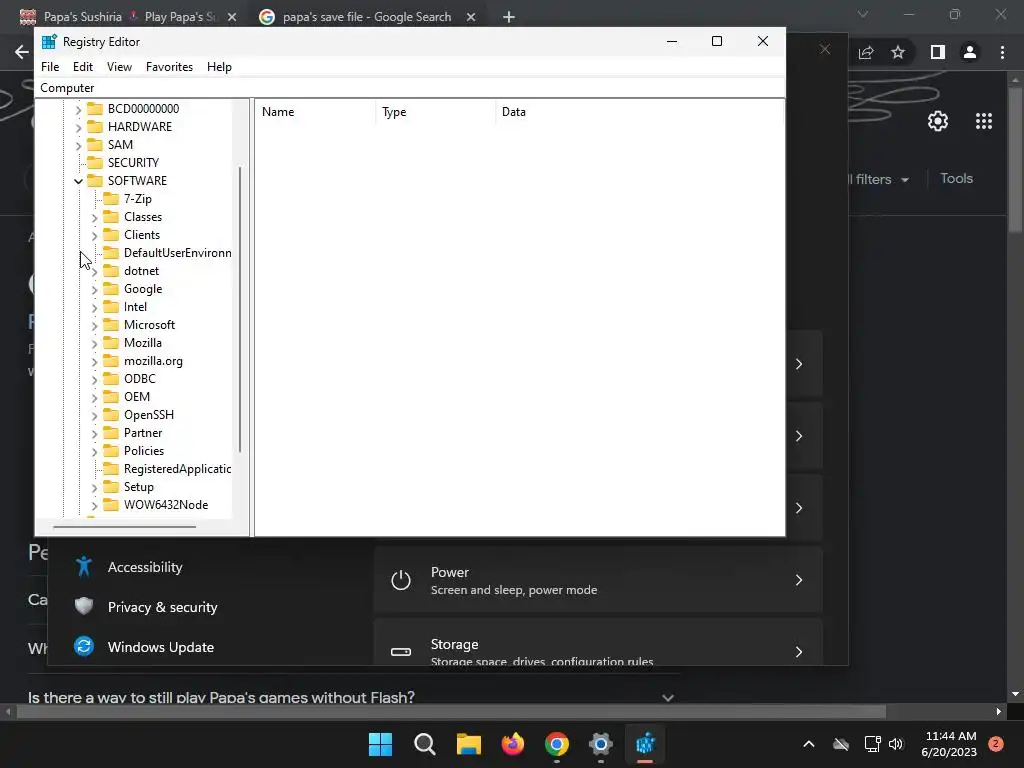Open the Favorites menu in Registry Editor
The image size is (1024, 768).
169,67
